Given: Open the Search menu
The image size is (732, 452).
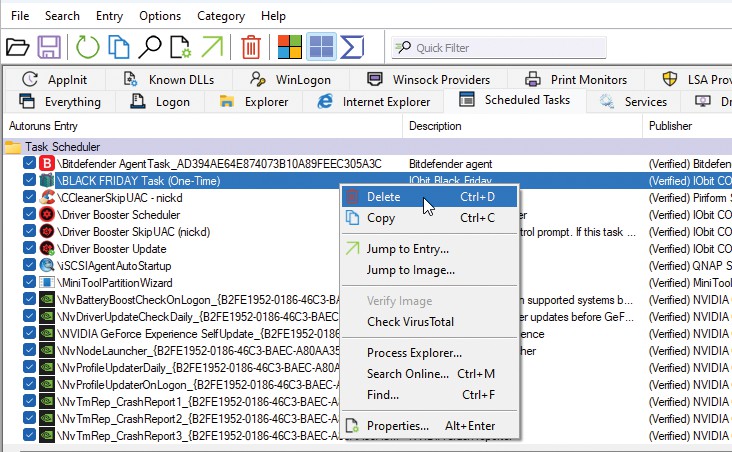Looking at the screenshot, I should click(x=62, y=16).
